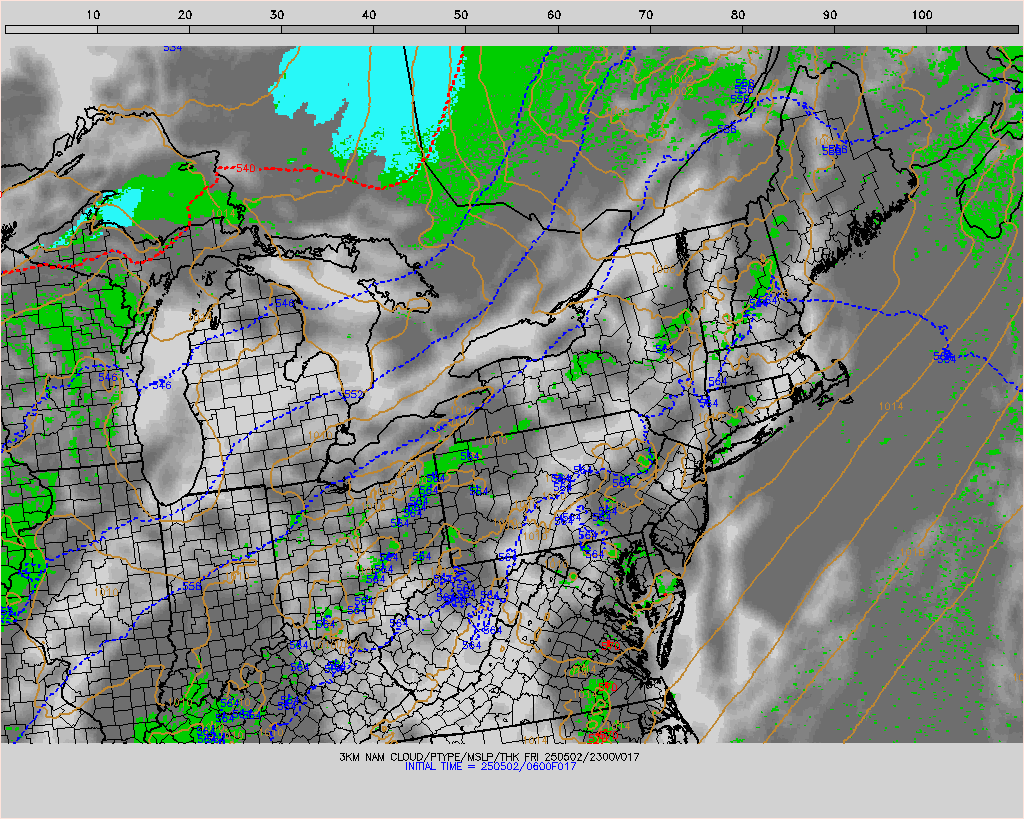Image resolution: width=1024 pixels, height=819 pixels.
Task: Click the lightest gray scale segment before 10
Action: (x=51, y=29)
